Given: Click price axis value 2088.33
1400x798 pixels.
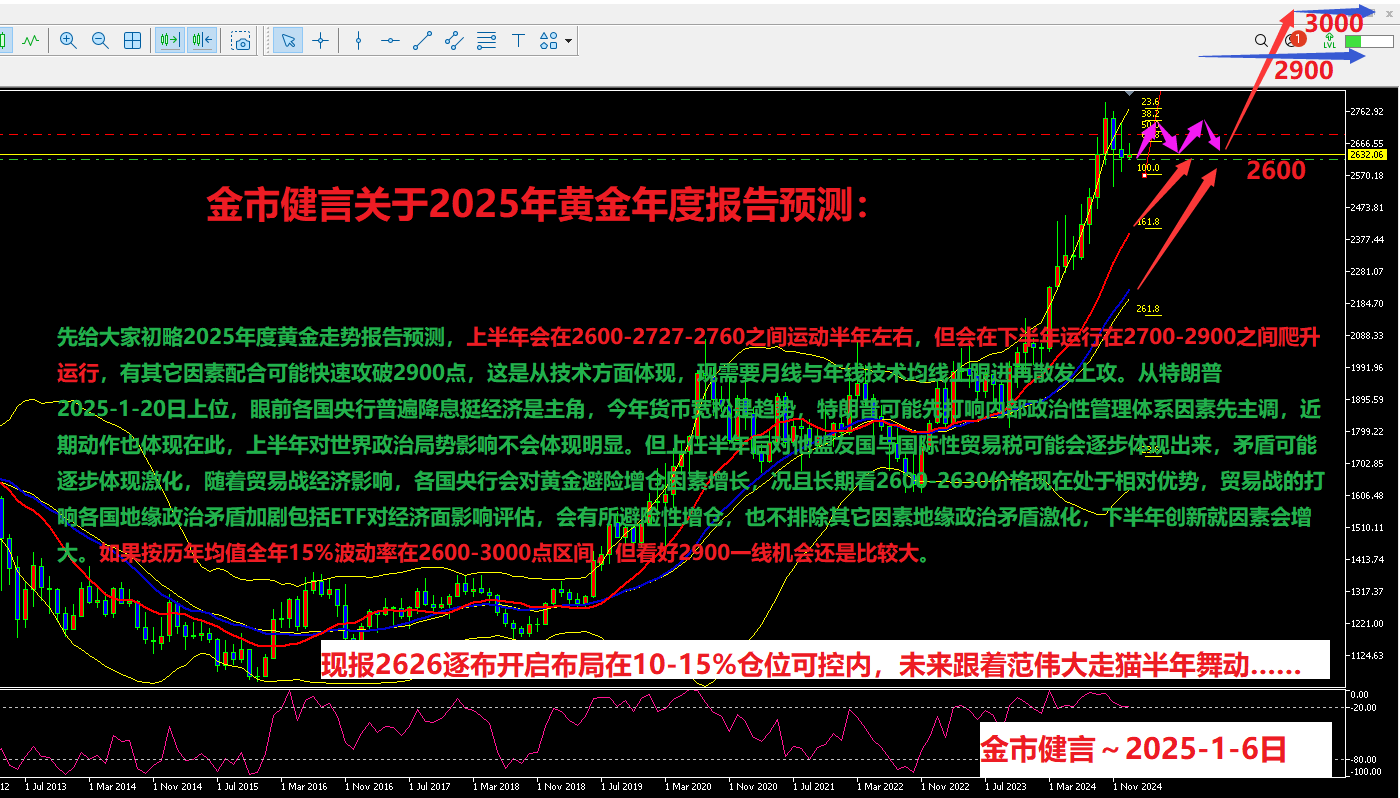Looking at the screenshot, I should pos(1365,335).
